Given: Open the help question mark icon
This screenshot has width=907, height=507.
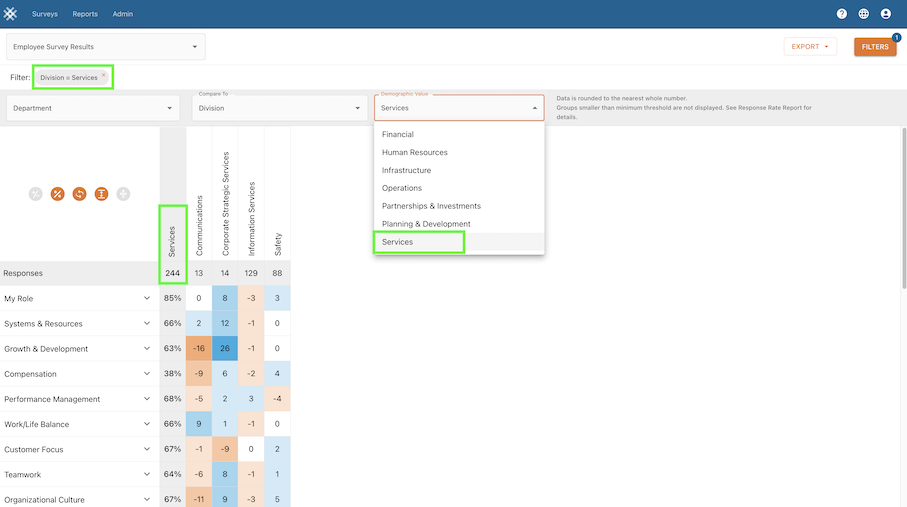Looking at the screenshot, I should coord(842,14).
